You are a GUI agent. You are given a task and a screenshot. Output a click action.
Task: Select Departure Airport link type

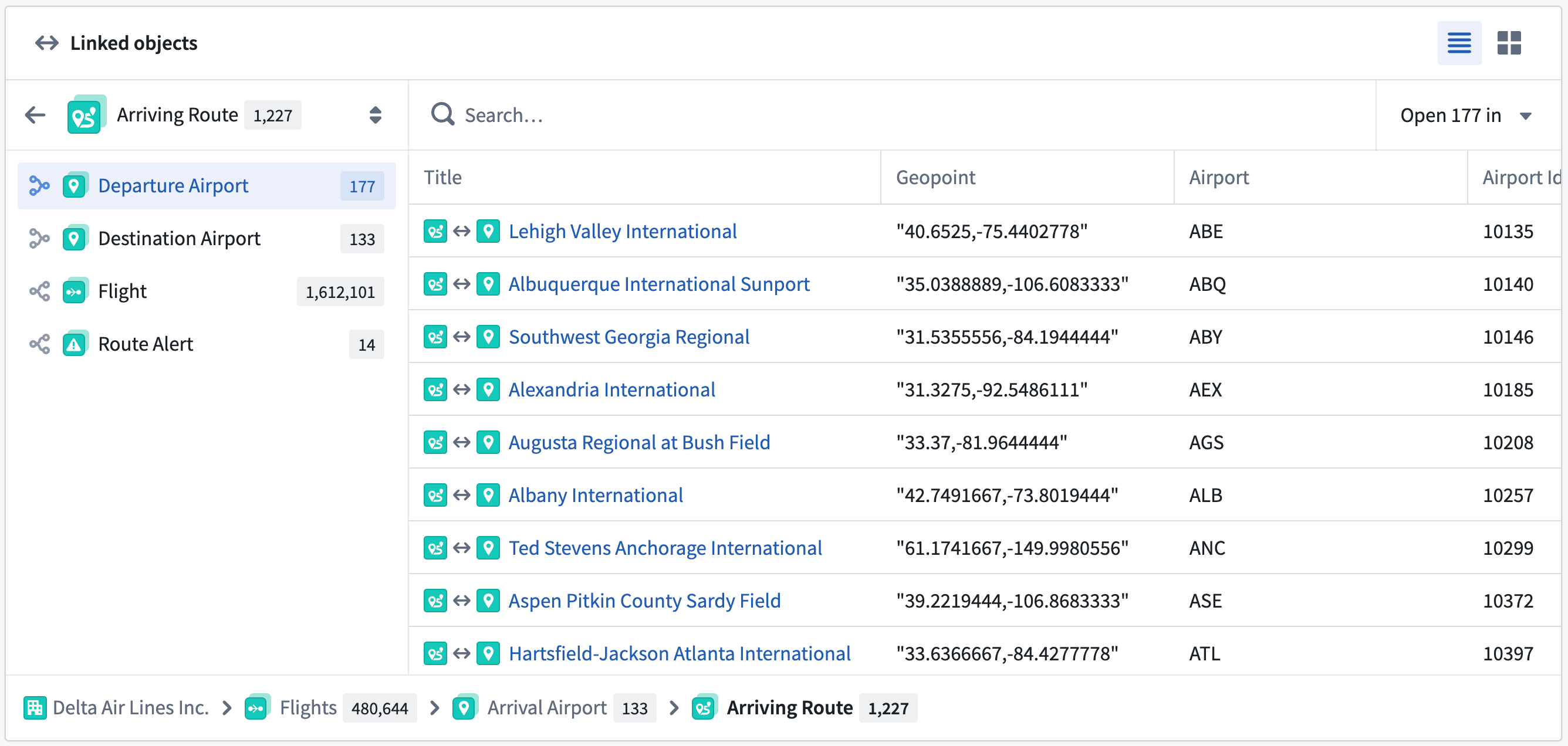pyautogui.click(x=173, y=185)
